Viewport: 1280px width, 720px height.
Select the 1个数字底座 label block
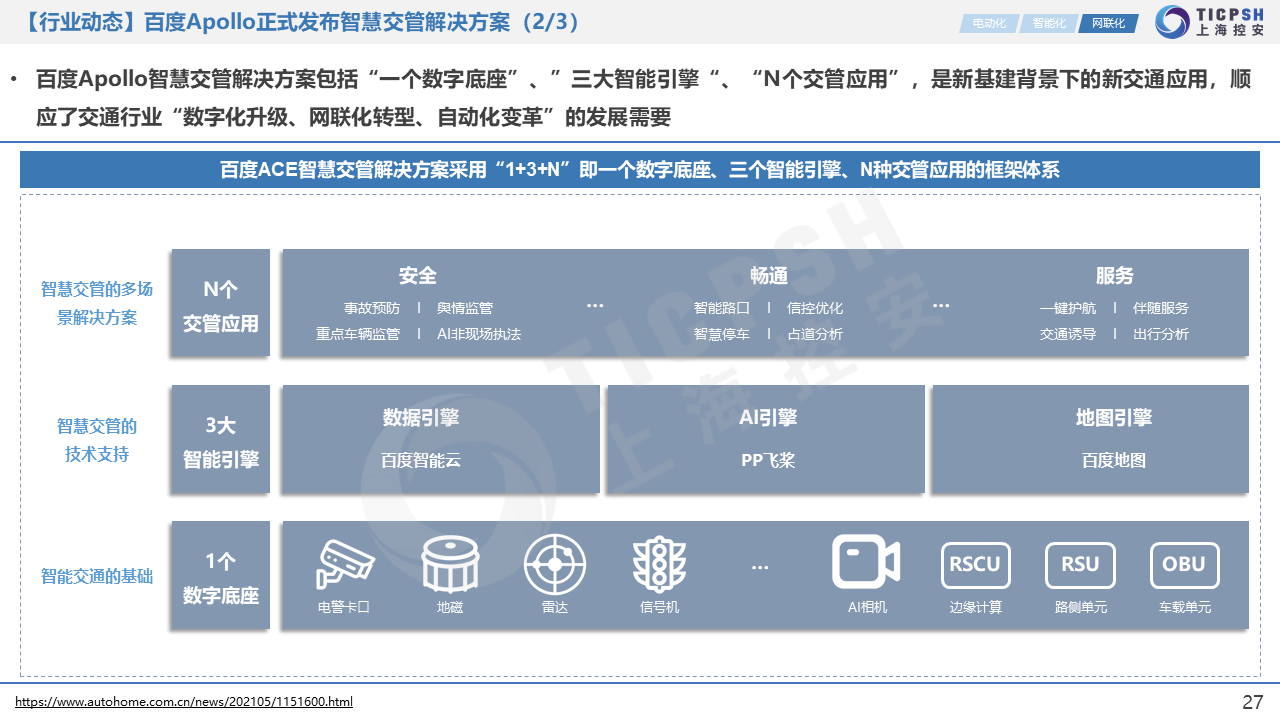(x=220, y=576)
